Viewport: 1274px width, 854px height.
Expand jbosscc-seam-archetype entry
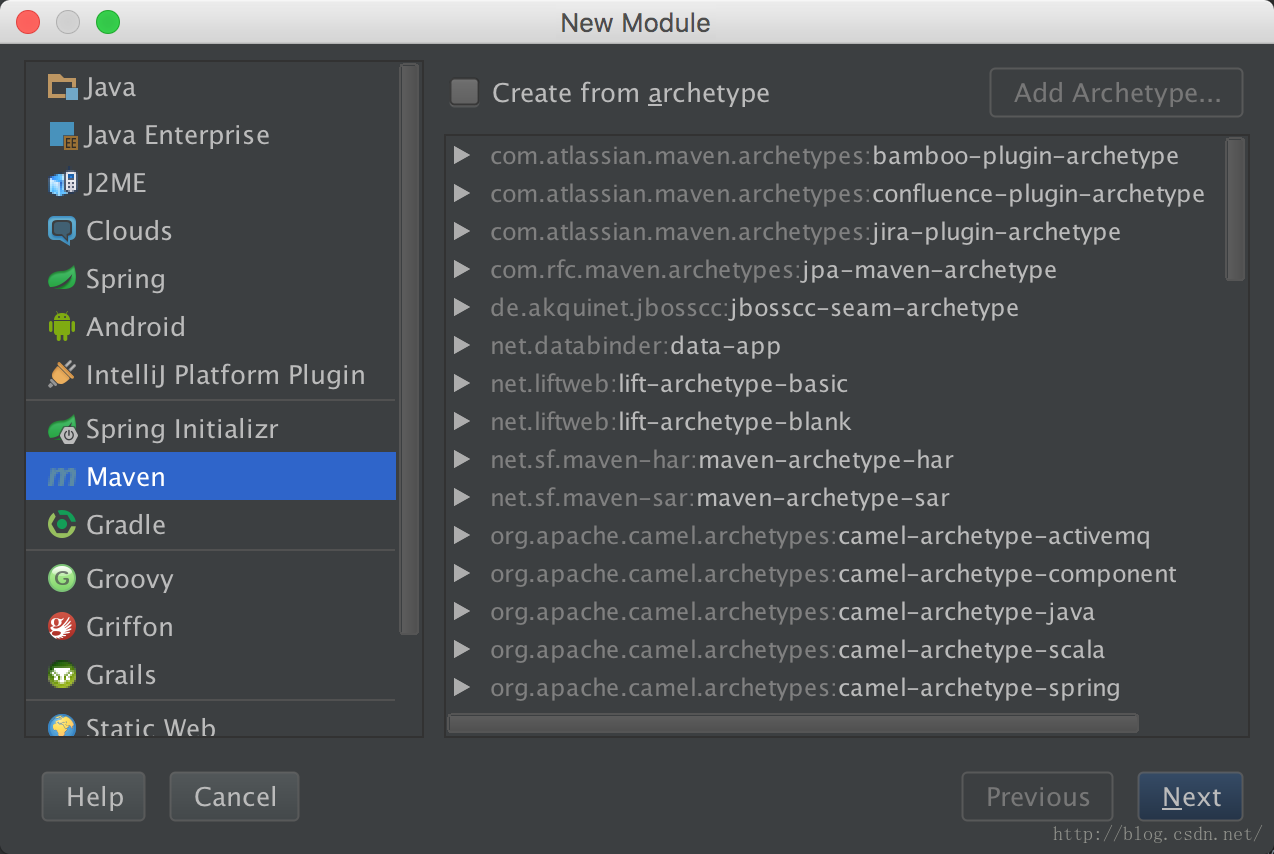click(461, 307)
